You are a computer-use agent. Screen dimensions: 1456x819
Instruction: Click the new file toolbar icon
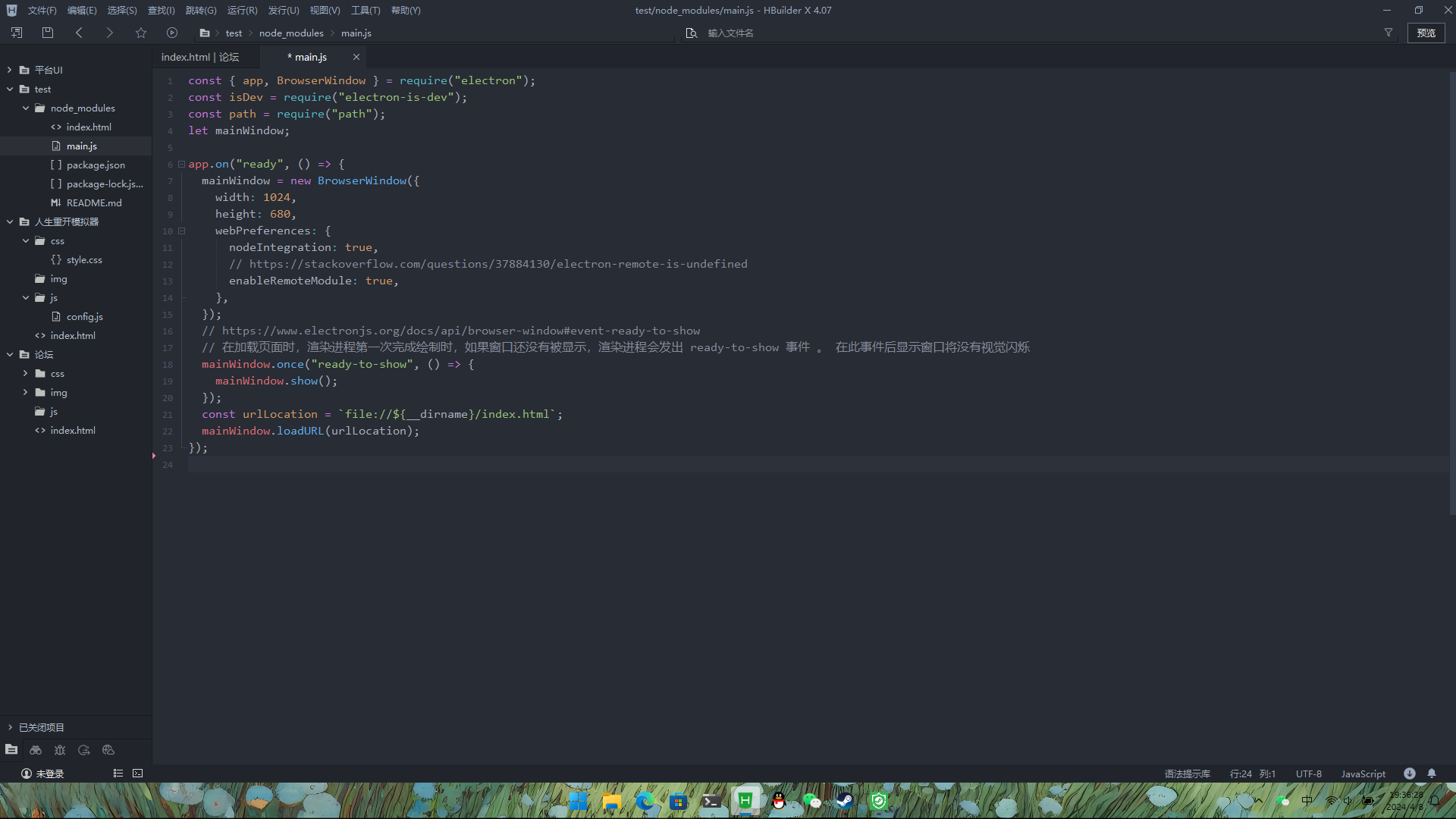click(17, 33)
